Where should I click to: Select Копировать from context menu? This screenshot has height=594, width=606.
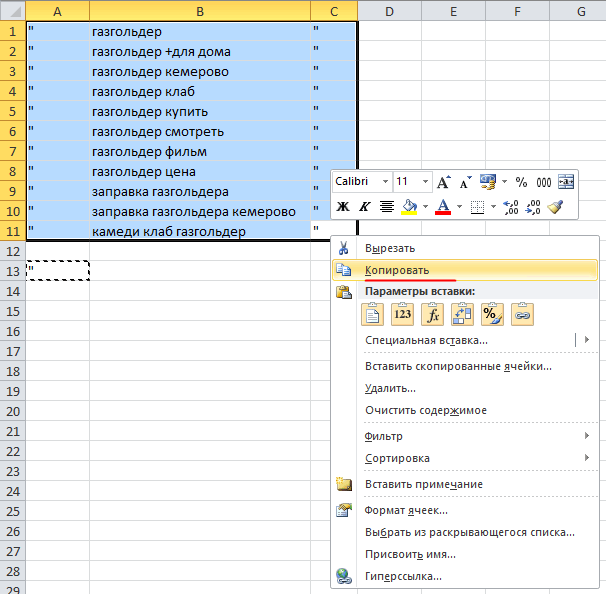pyautogui.click(x=465, y=270)
